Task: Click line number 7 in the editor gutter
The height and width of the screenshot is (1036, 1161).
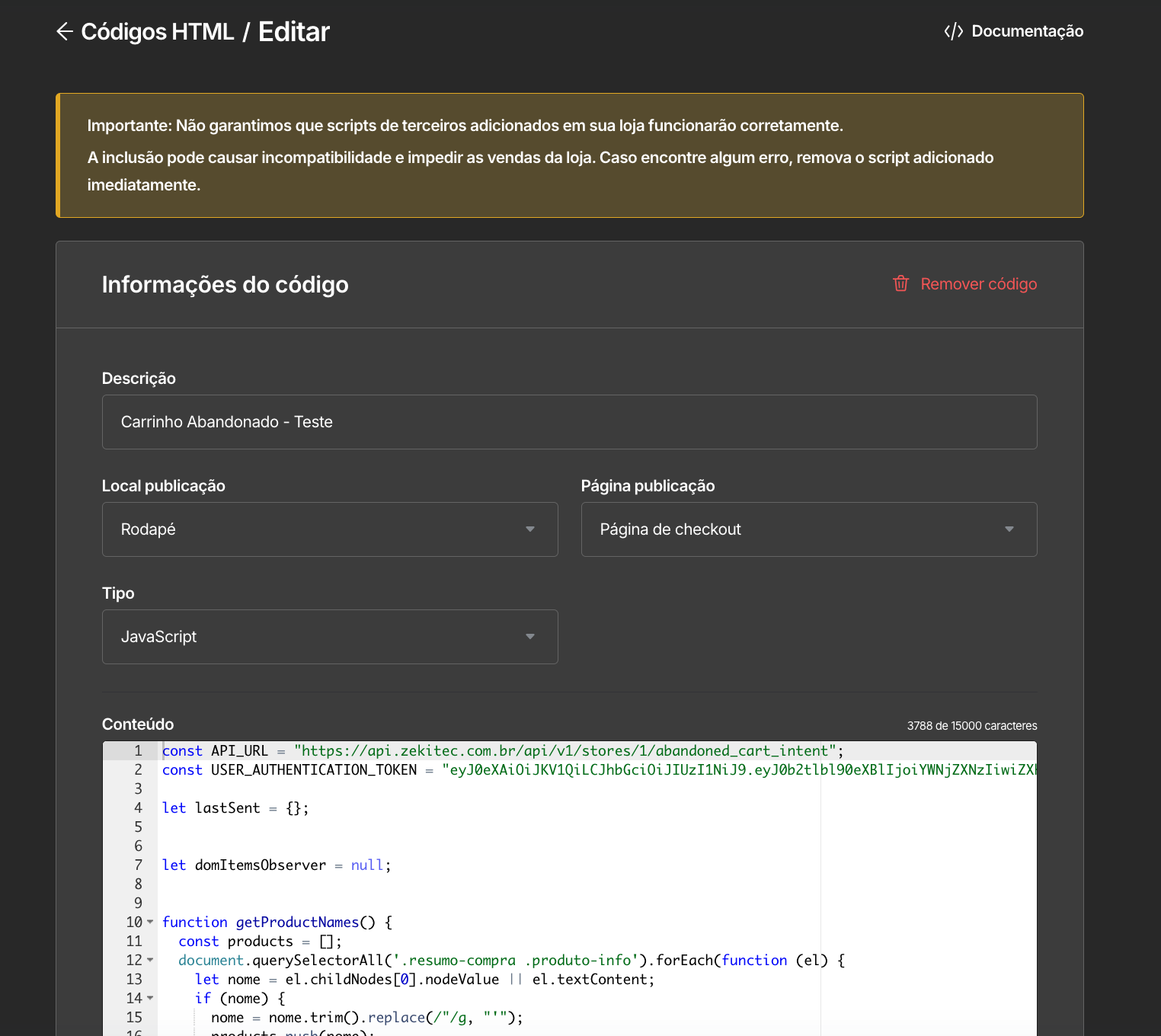Action: point(139,865)
